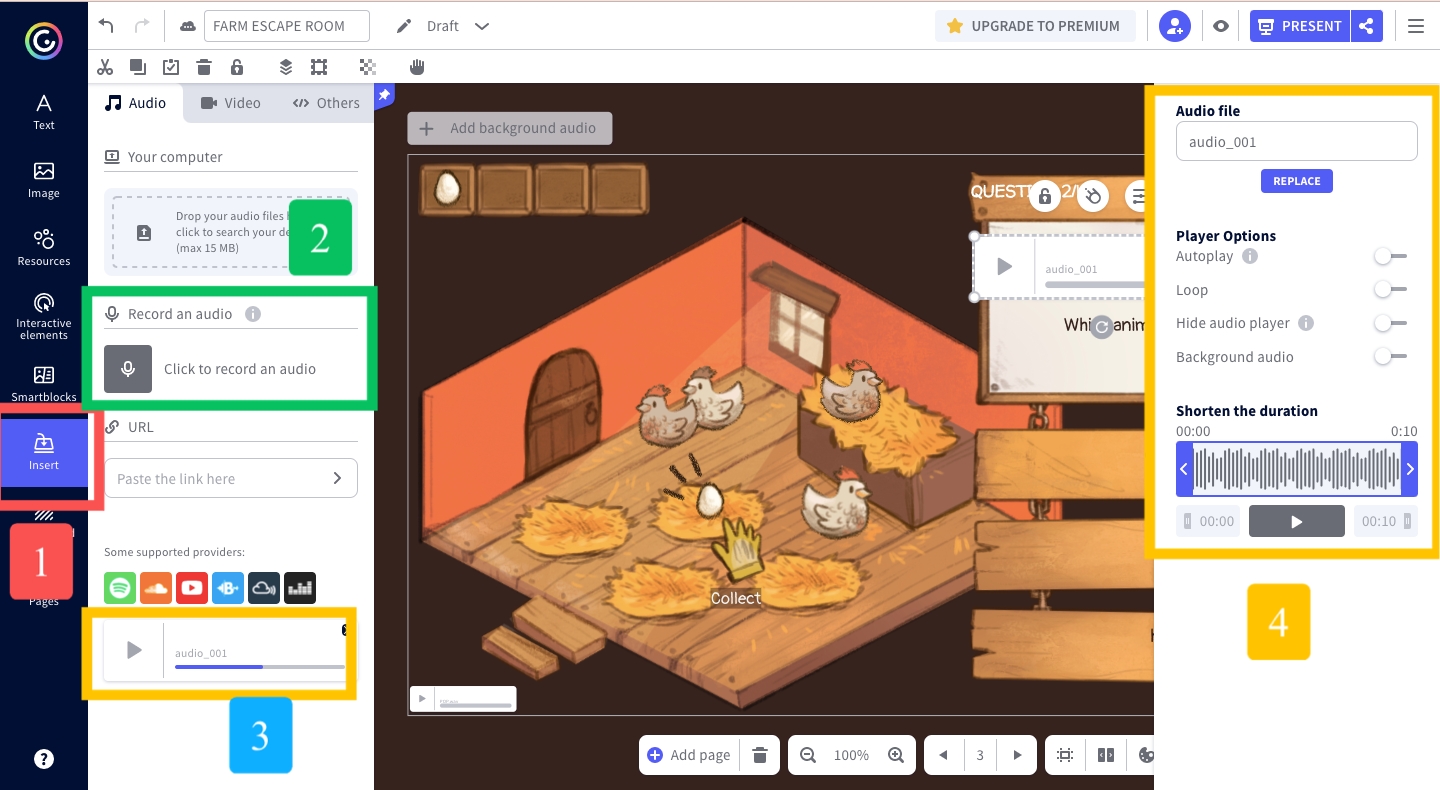Viewport: 1440px width, 790px height.
Task: Click the lock icon above the canvas audio element
Action: click(1045, 196)
